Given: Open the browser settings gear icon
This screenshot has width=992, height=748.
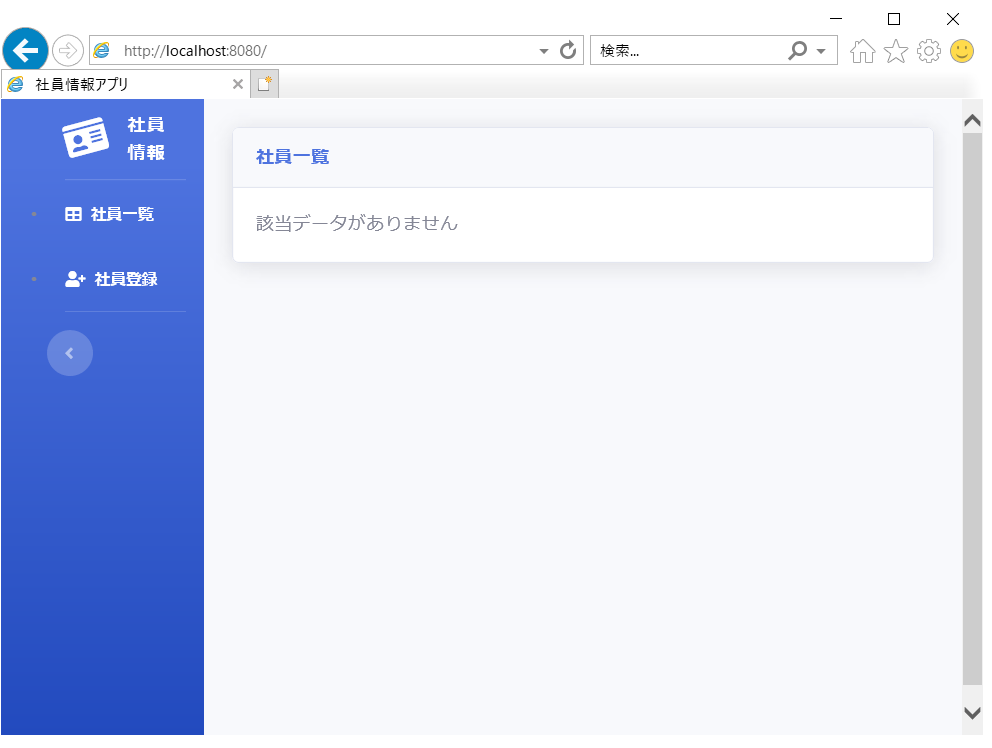Looking at the screenshot, I should pos(928,50).
